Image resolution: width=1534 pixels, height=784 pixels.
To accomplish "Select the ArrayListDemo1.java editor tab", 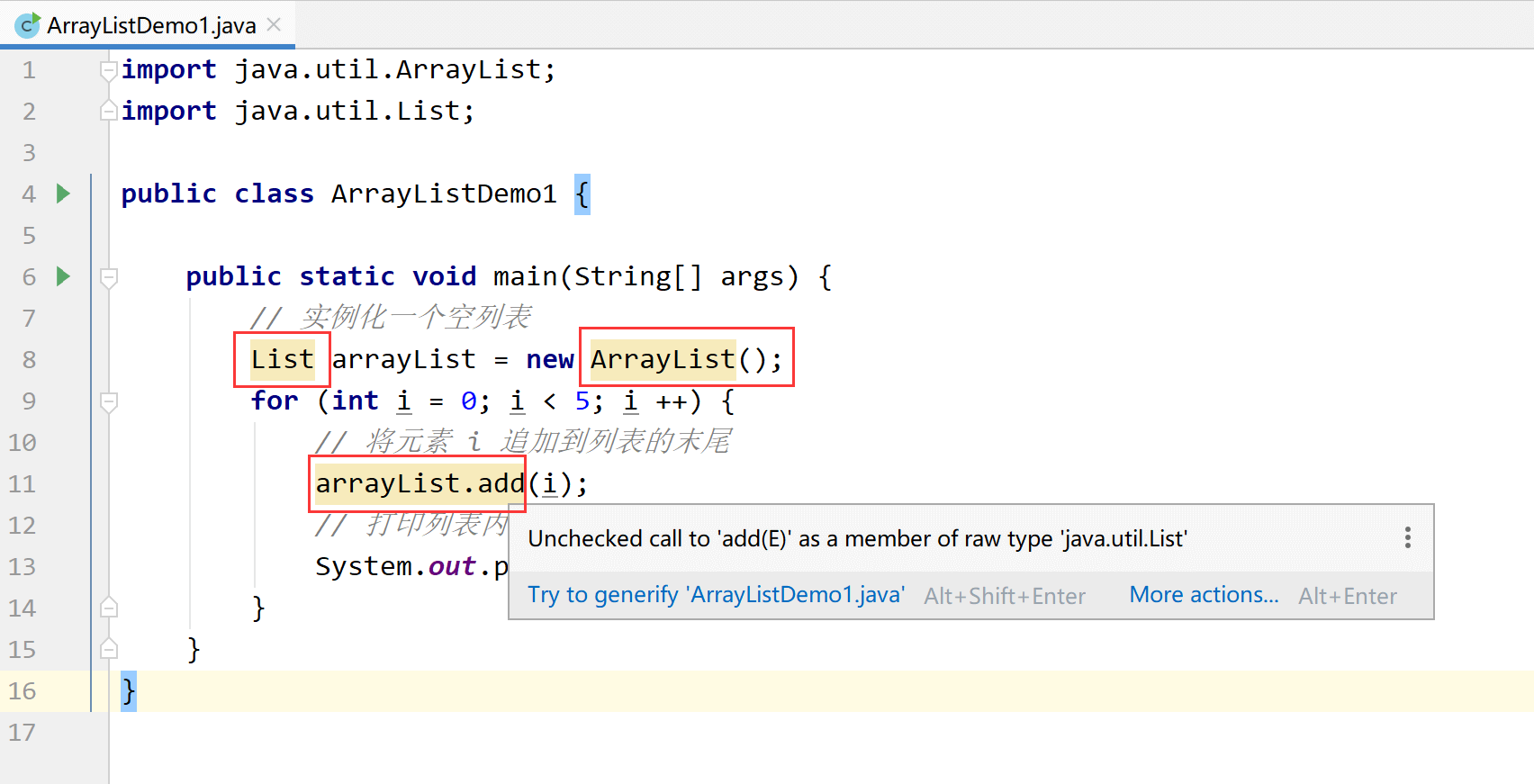I will point(151,25).
